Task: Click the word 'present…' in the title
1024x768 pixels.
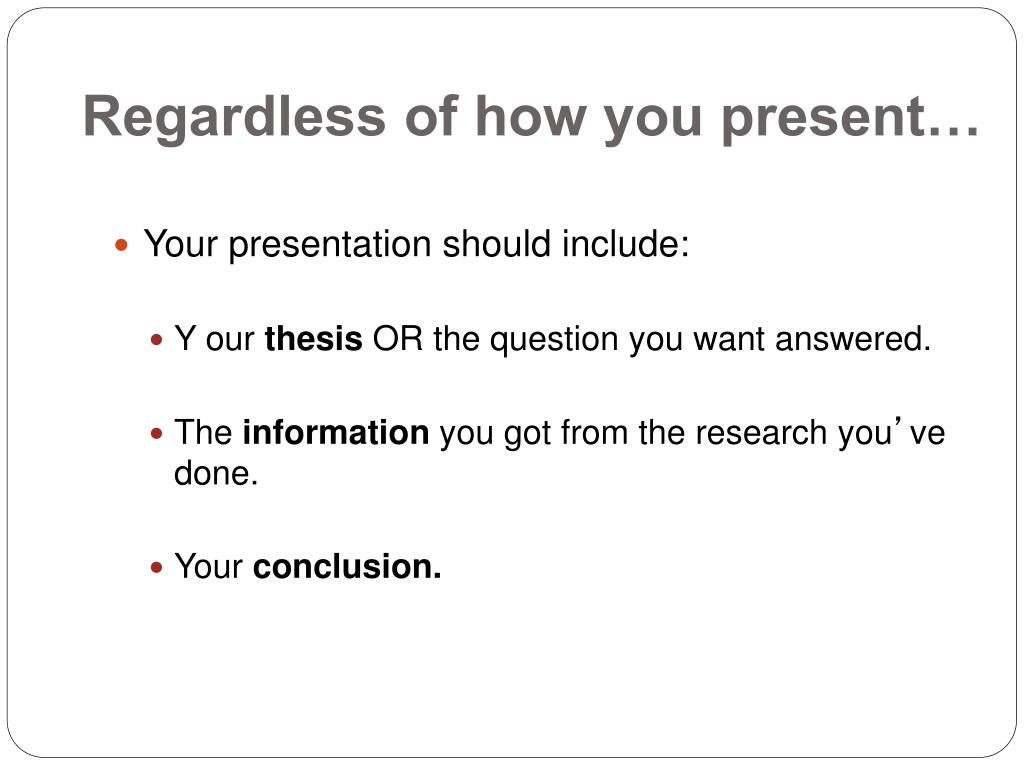Action: click(x=850, y=118)
